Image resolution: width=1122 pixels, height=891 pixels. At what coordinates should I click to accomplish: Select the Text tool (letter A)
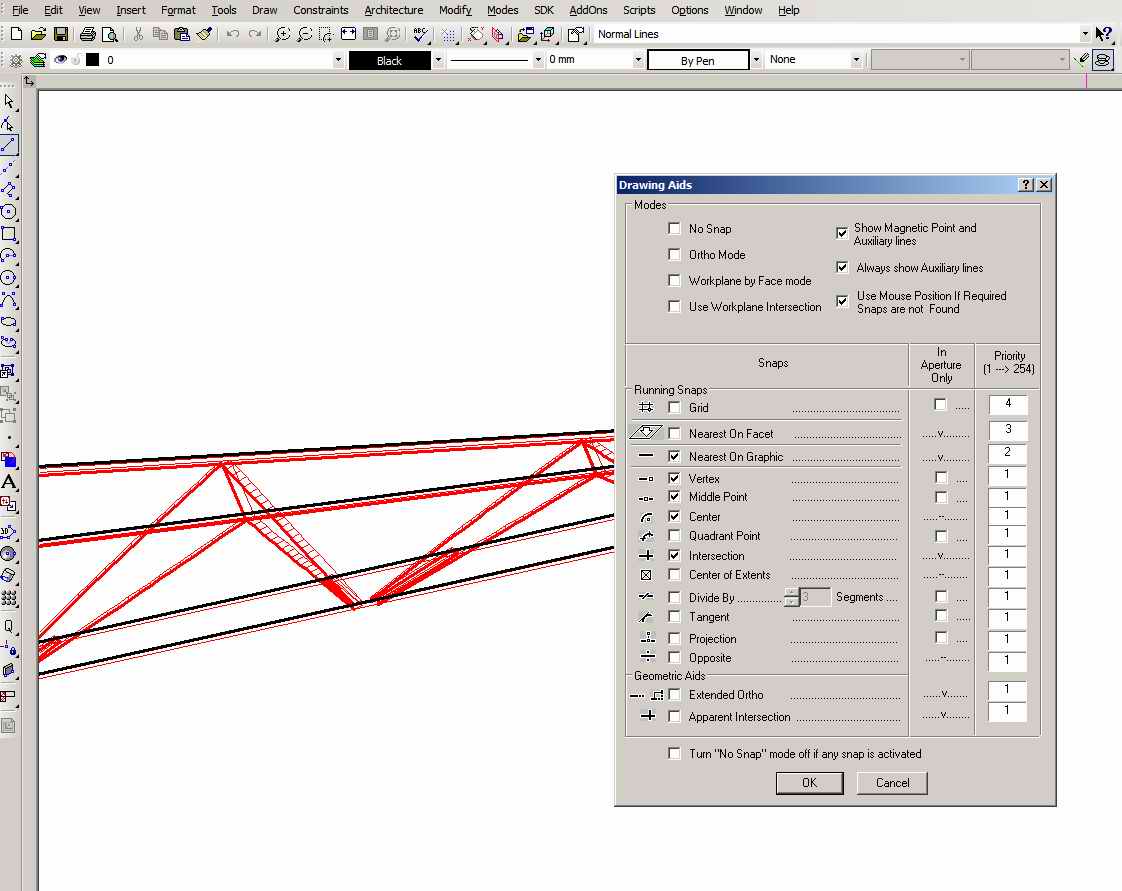[9, 483]
